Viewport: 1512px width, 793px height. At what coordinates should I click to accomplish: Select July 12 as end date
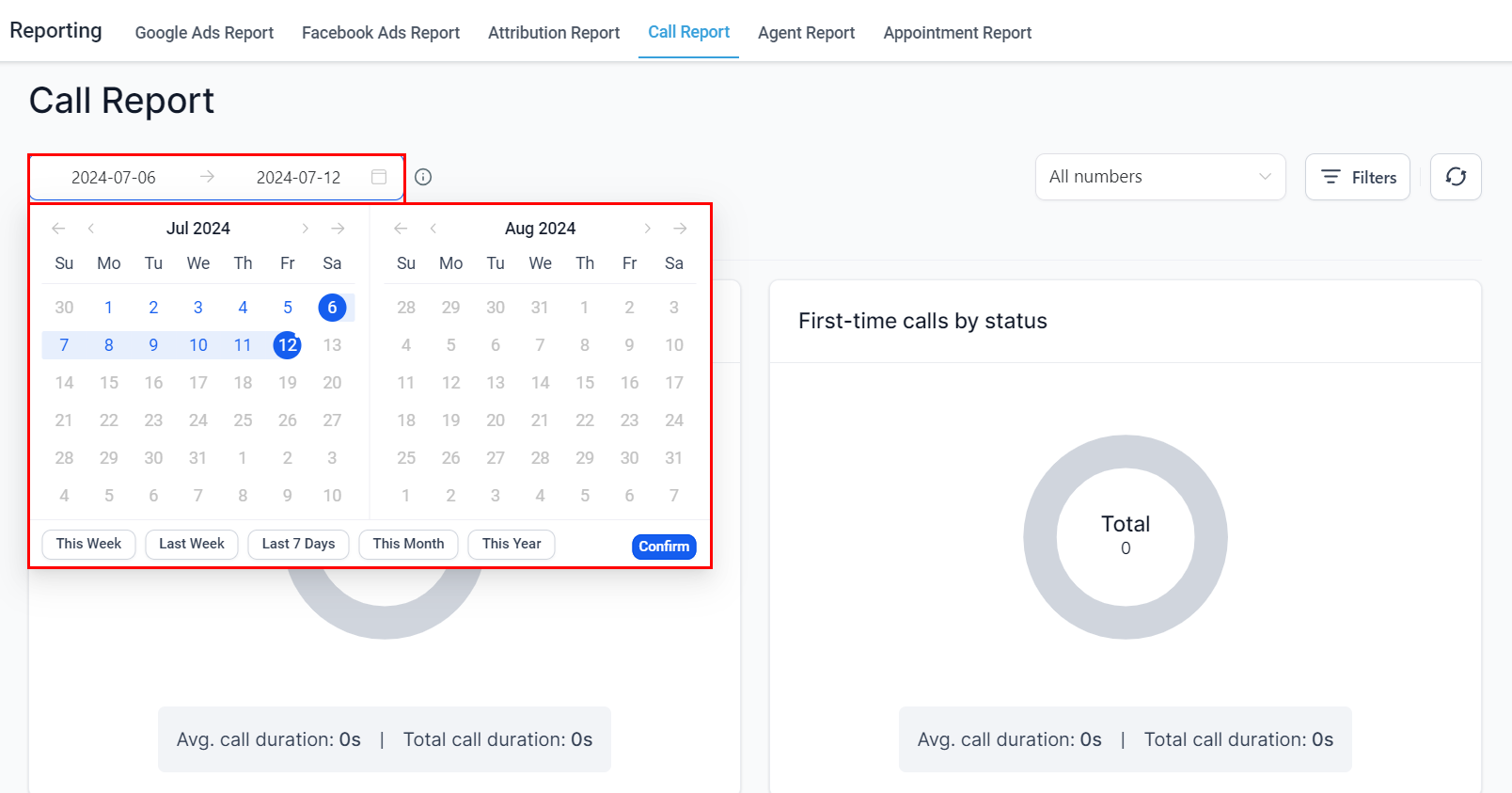[x=287, y=345]
